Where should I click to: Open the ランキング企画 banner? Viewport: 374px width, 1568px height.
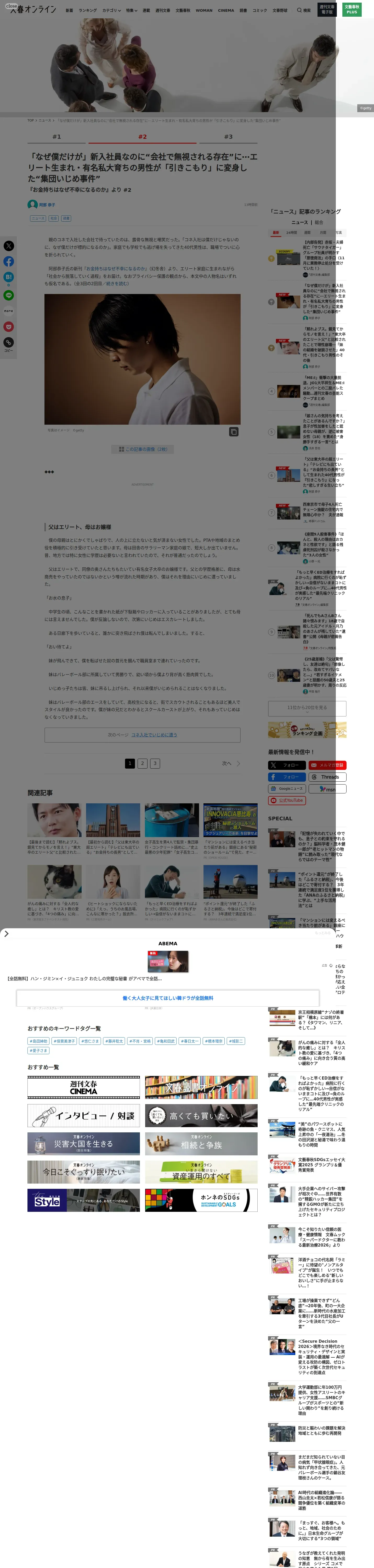(307, 730)
